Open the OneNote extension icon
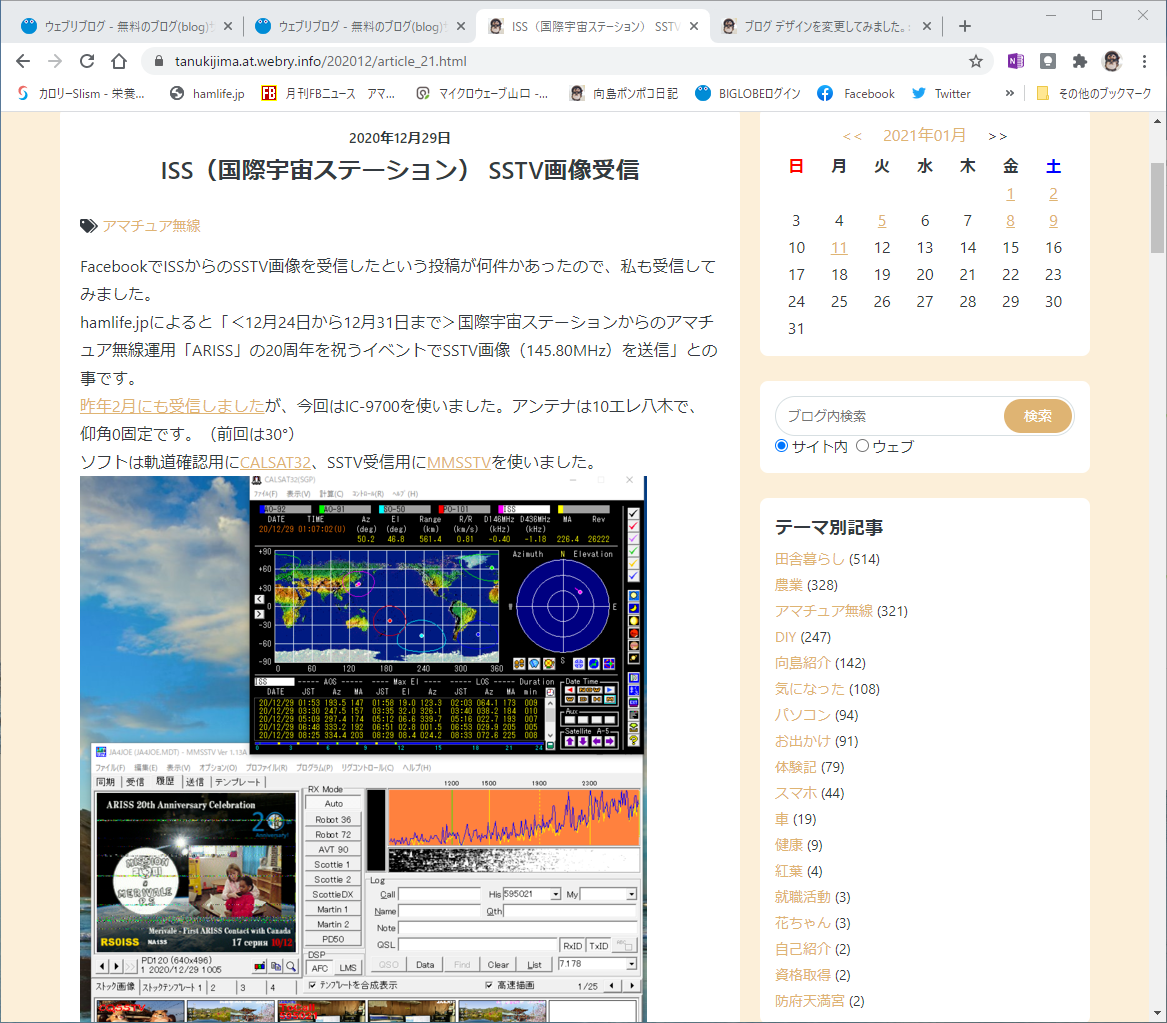 1016,61
